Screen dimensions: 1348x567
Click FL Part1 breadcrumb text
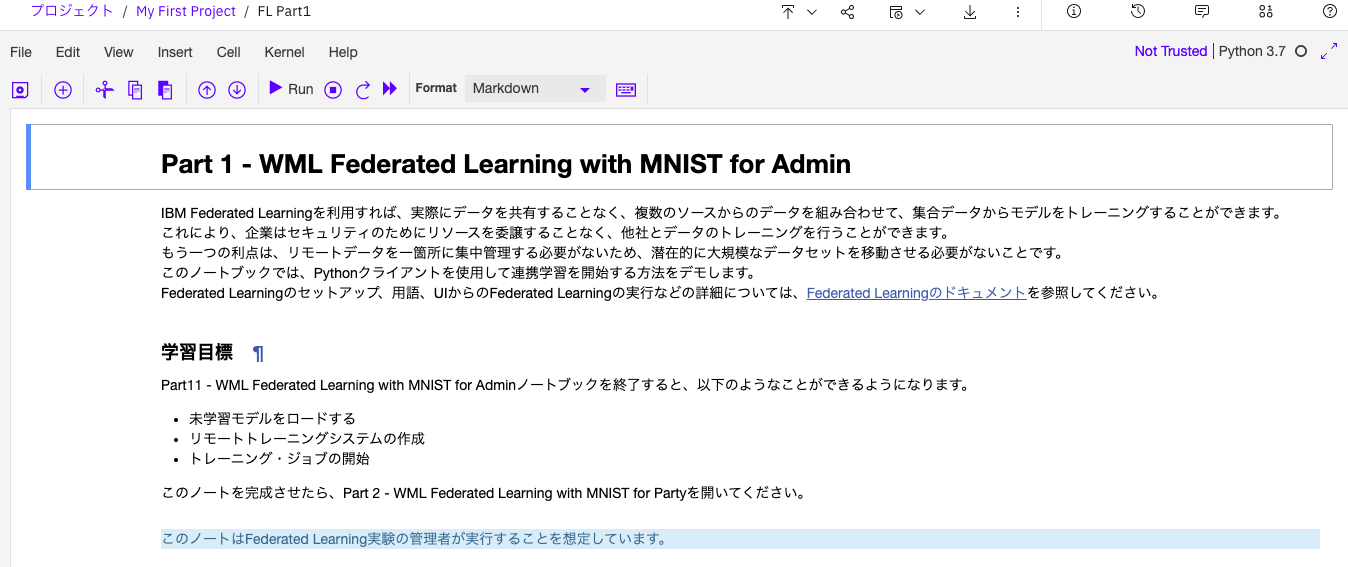pos(285,11)
